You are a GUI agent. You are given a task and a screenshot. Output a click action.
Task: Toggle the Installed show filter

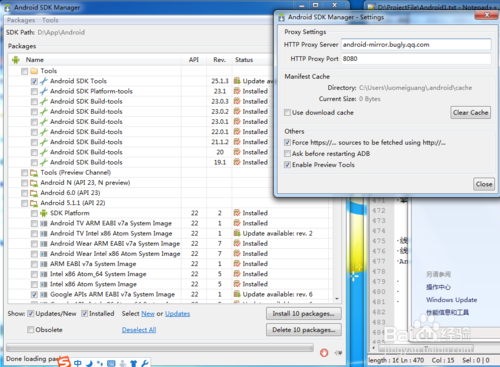point(85,314)
